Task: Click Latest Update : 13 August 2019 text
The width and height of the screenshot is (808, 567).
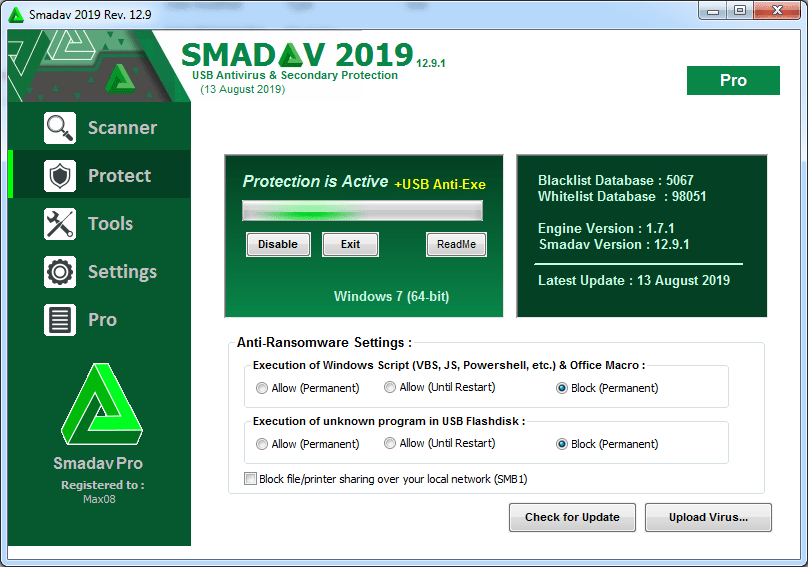Action: point(634,280)
